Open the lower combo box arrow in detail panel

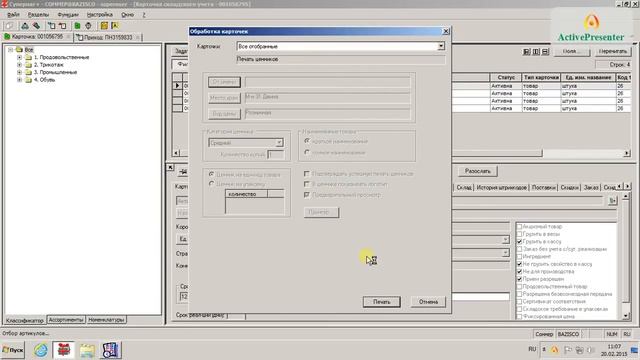[505, 253]
